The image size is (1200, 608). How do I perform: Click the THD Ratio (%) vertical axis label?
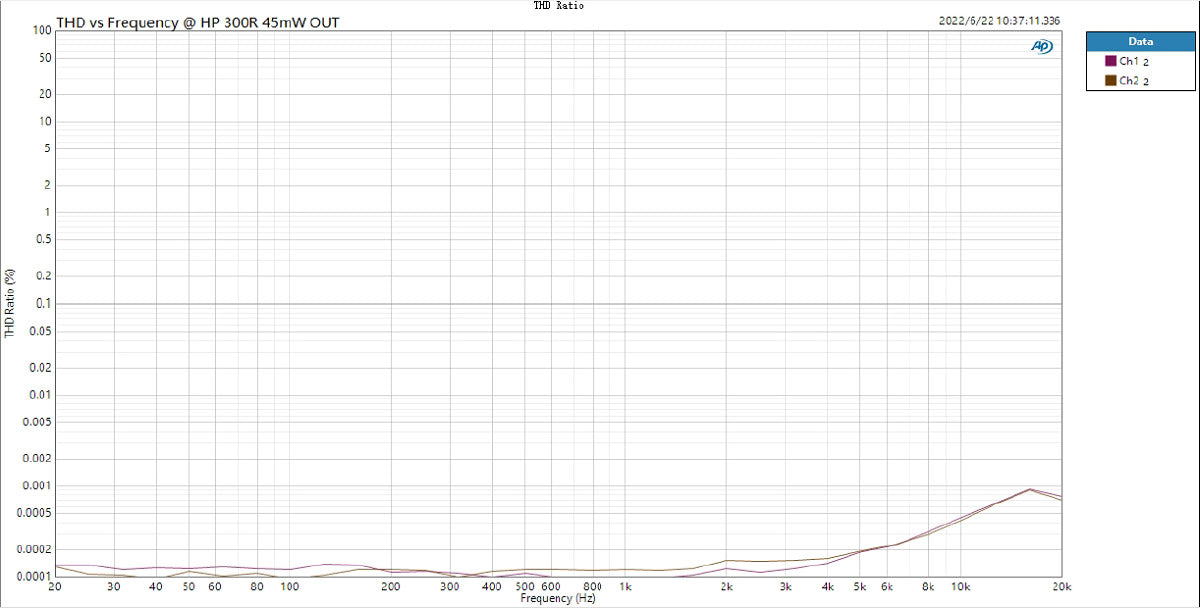tap(10, 303)
